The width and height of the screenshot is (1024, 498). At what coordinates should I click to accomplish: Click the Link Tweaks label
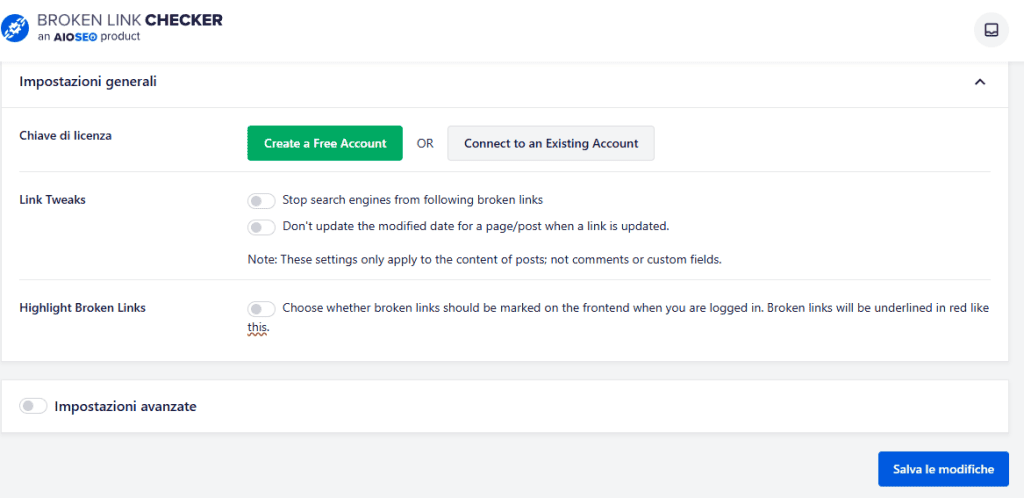tap(52, 200)
